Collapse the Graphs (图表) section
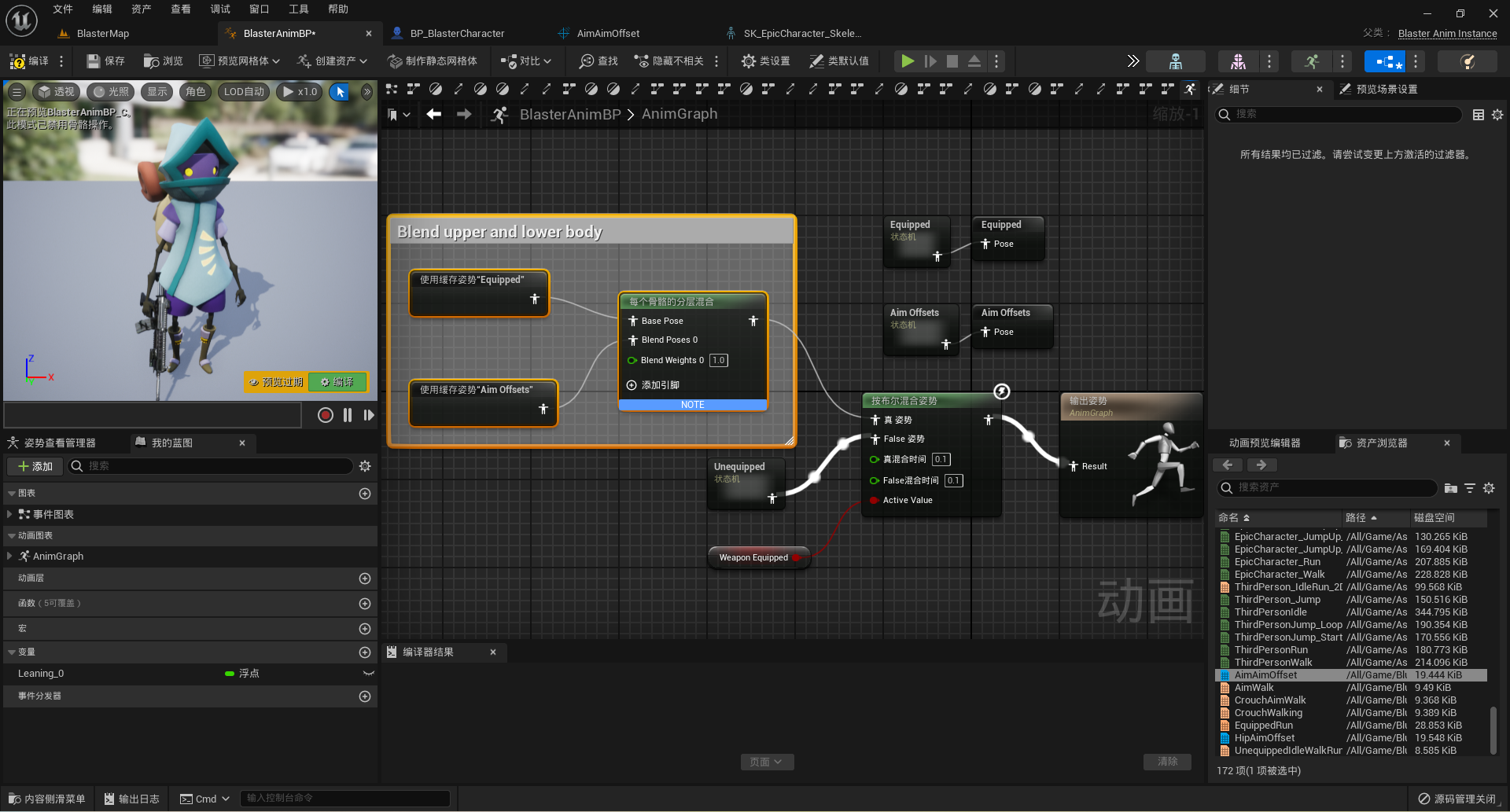The image size is (1510, 812). pyautogui.click(x=12, y=494)
